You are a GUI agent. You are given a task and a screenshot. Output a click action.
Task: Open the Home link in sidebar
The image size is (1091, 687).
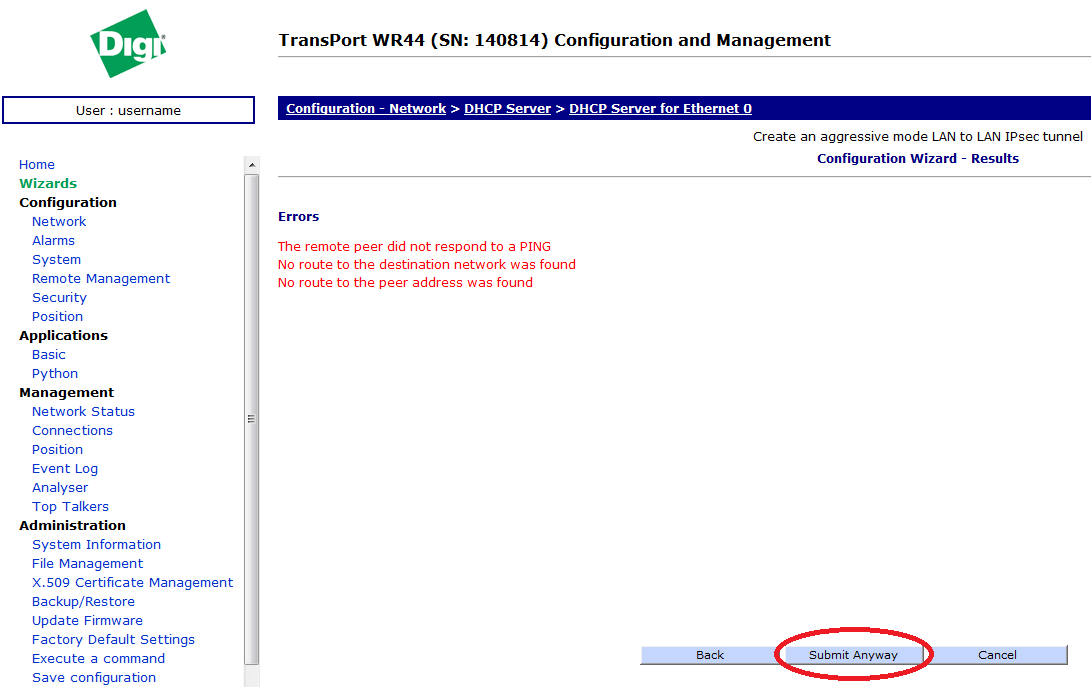coord(37,165)
